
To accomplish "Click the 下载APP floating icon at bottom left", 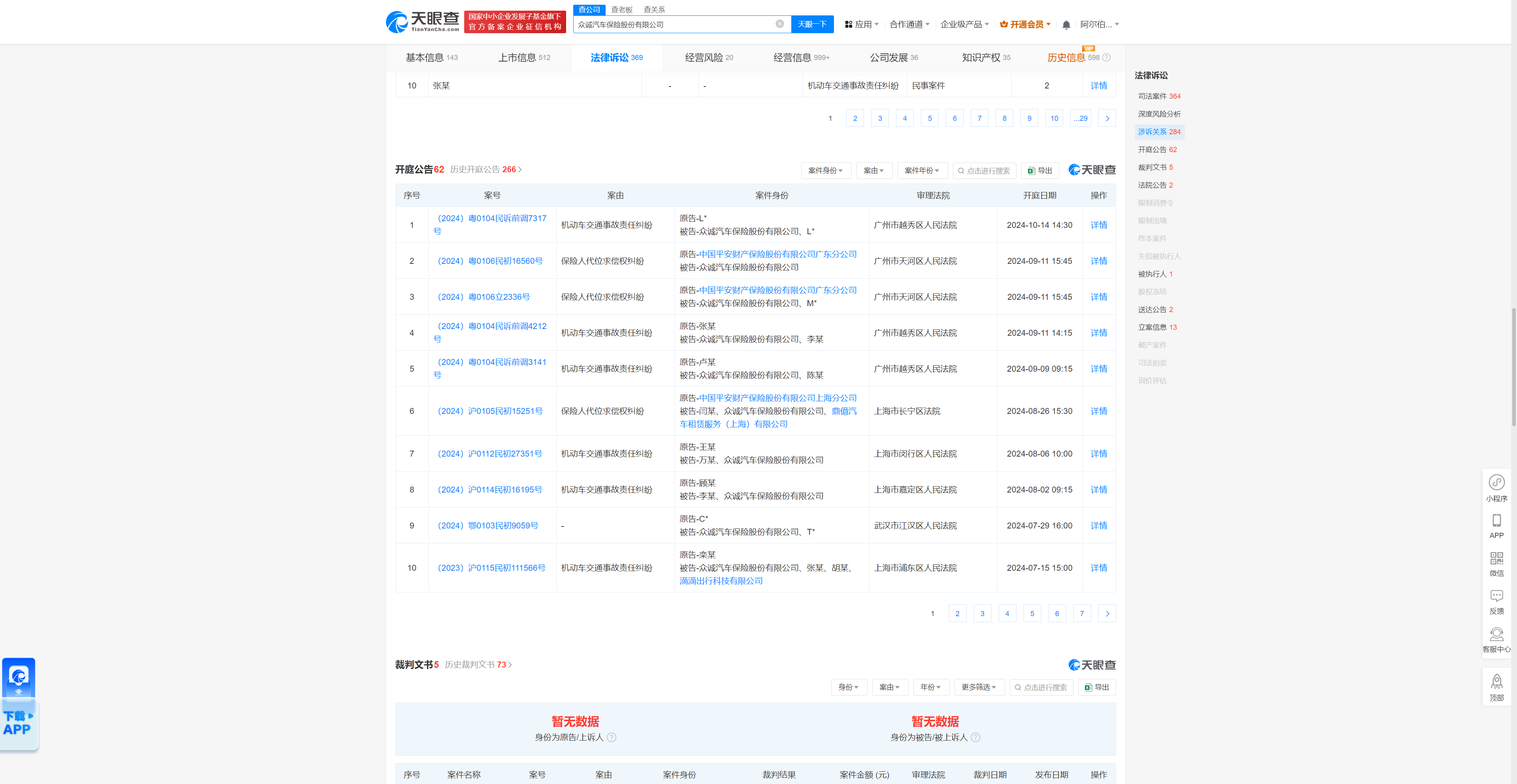I will pos(19,677).
